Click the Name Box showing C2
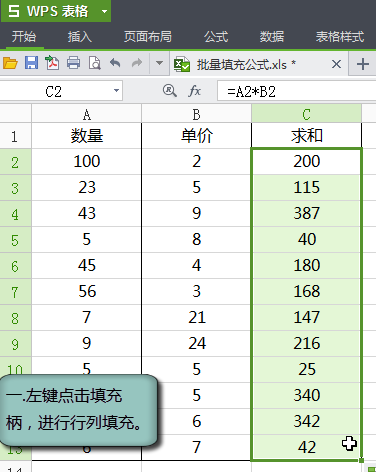The width and height of the screenshot is (376, 472). coord(54,91)
